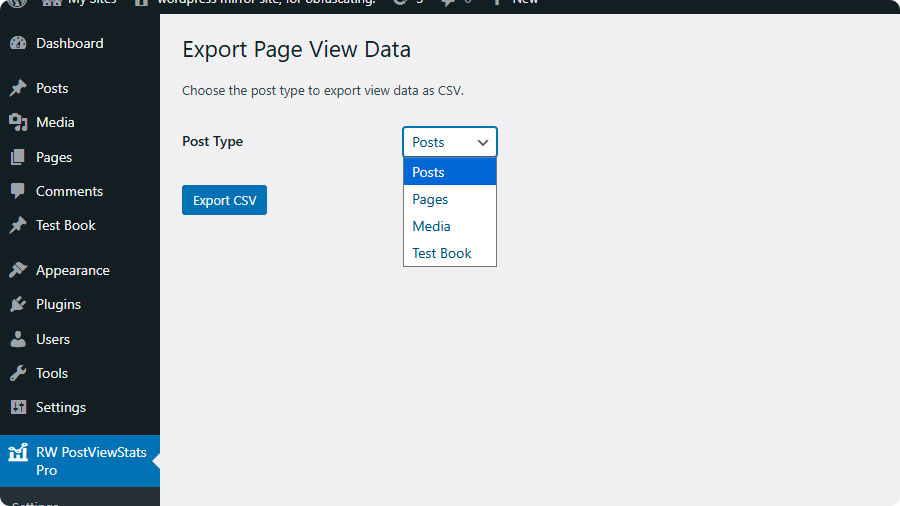The image size is (900, 506).
Task: Click the Tools wrench icon
Action: click(18, 373)
